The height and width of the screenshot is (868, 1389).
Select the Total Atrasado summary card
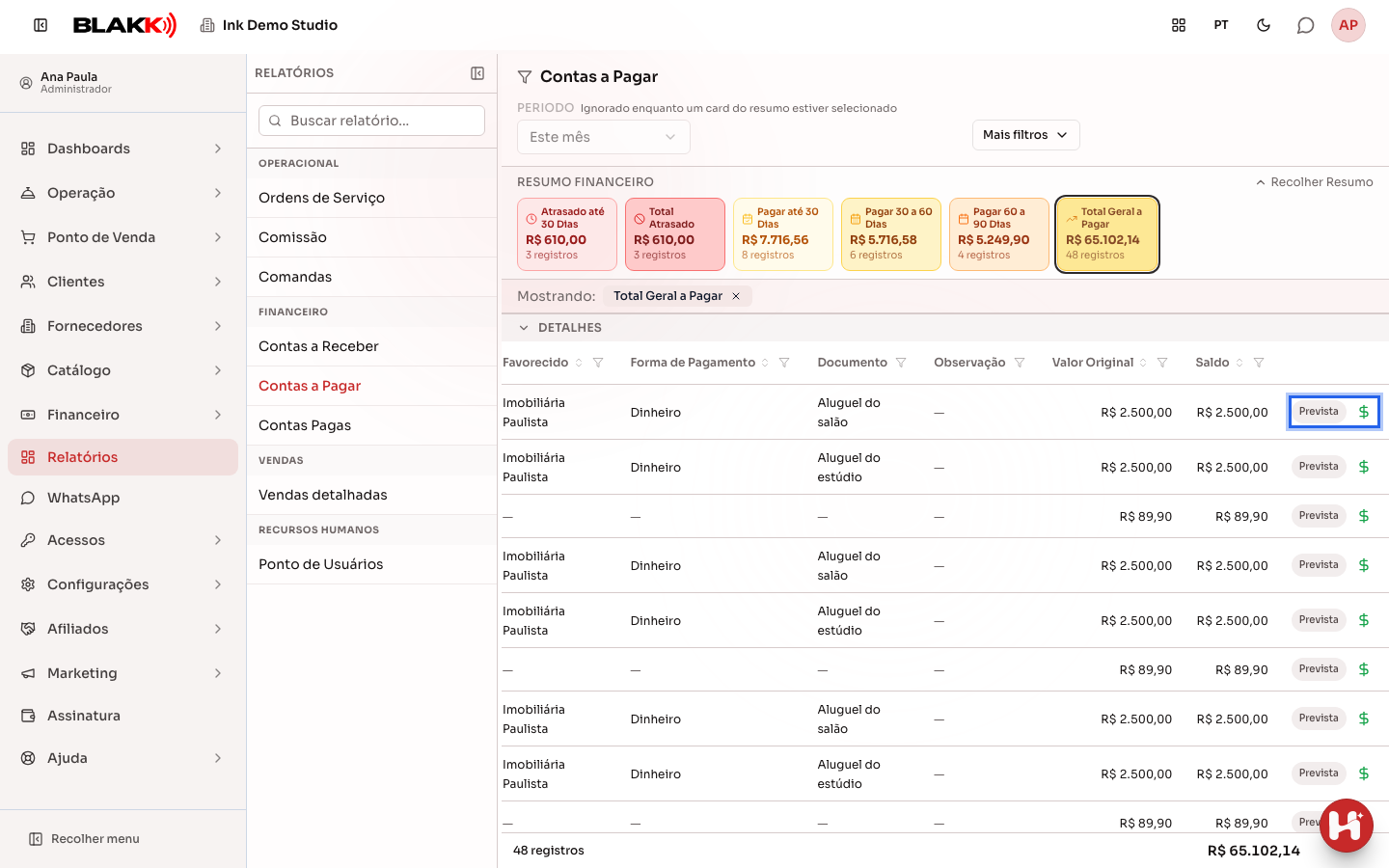[x=675, y=234]
